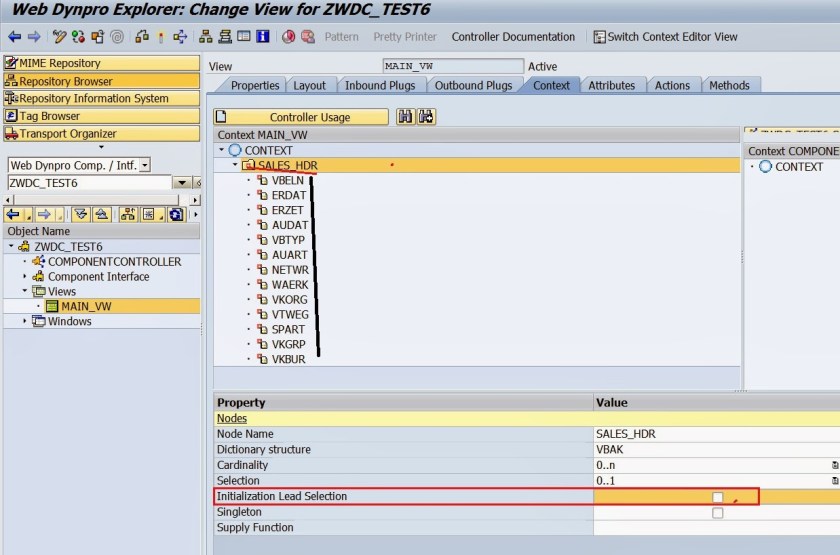Click the blue information icon in toolbar

coord(262,36)
